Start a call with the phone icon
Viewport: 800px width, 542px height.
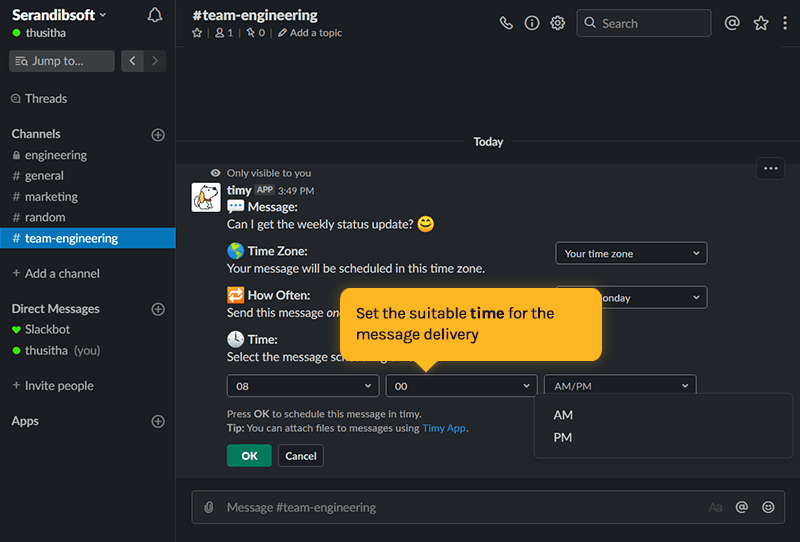tap(506, 23)
